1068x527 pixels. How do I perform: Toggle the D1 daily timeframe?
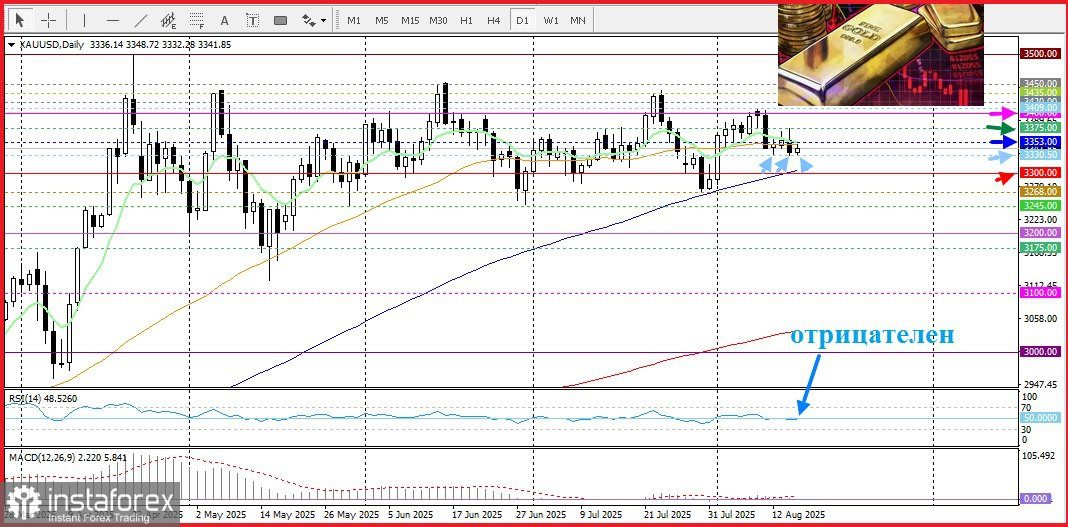[x=522, y=20]
